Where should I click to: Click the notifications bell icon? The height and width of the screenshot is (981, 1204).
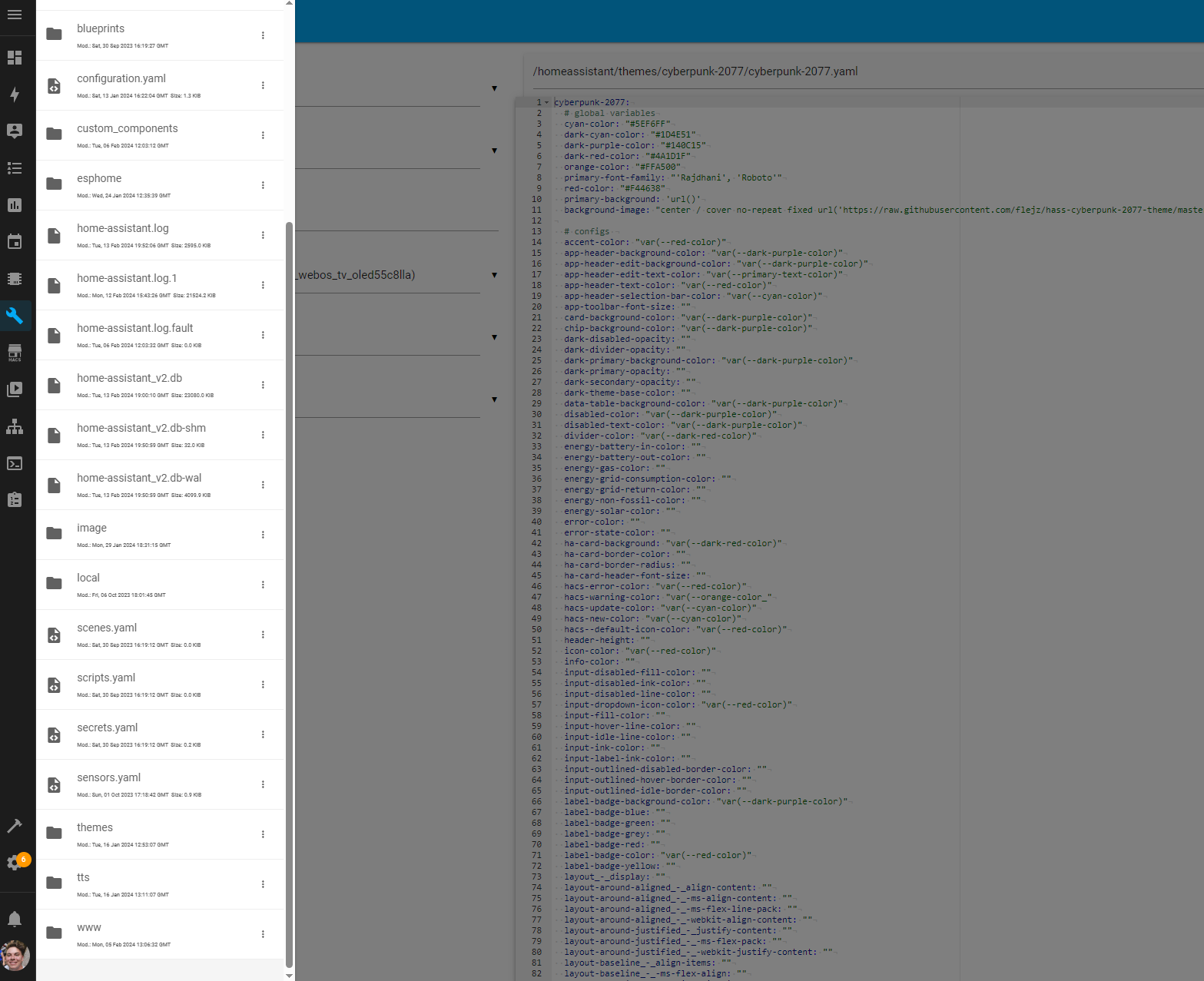click(15, 919)
